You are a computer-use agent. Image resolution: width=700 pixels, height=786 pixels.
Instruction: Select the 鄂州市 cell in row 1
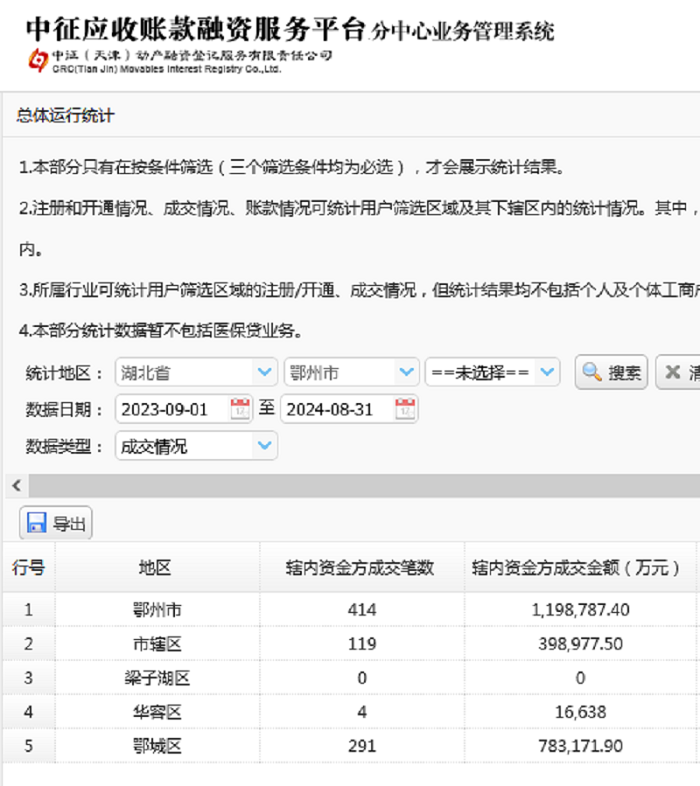(157, 610)
